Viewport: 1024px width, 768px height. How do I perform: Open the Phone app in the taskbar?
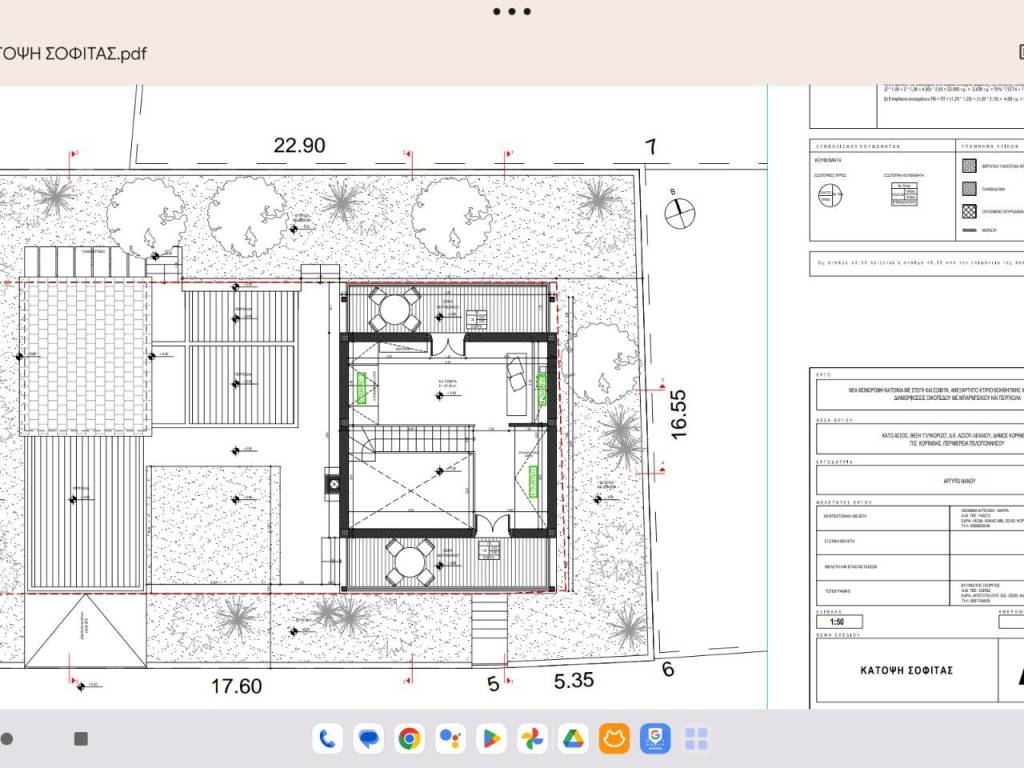coord(327,739)
